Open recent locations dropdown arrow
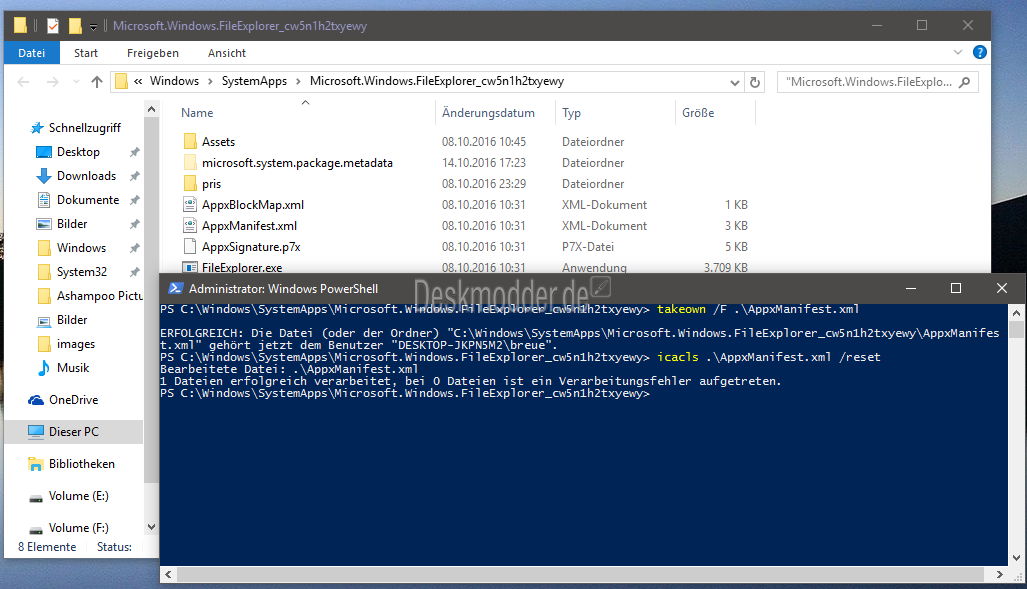 click(x=76, y=82)
